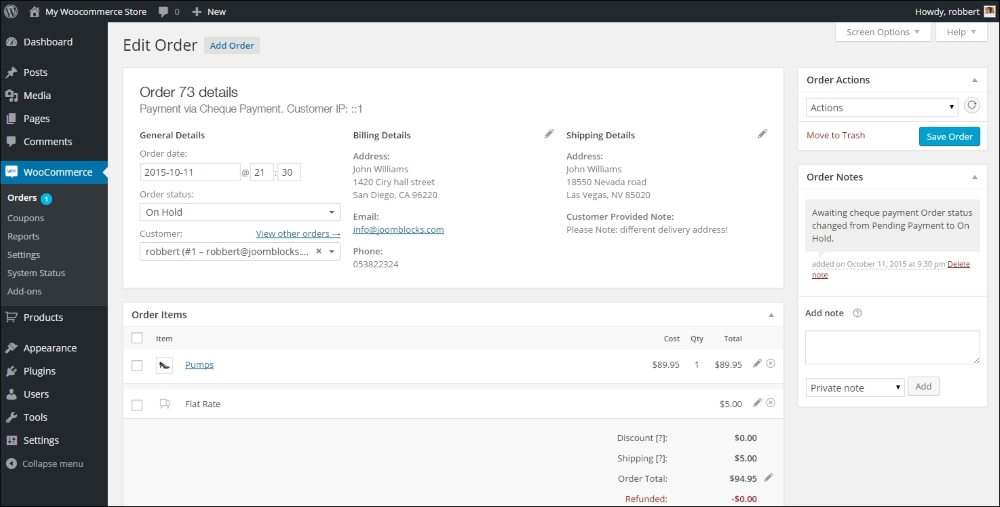Viewport: 1000px width, 507px height.
Task: Open System Status submenu
Action: 36,273
